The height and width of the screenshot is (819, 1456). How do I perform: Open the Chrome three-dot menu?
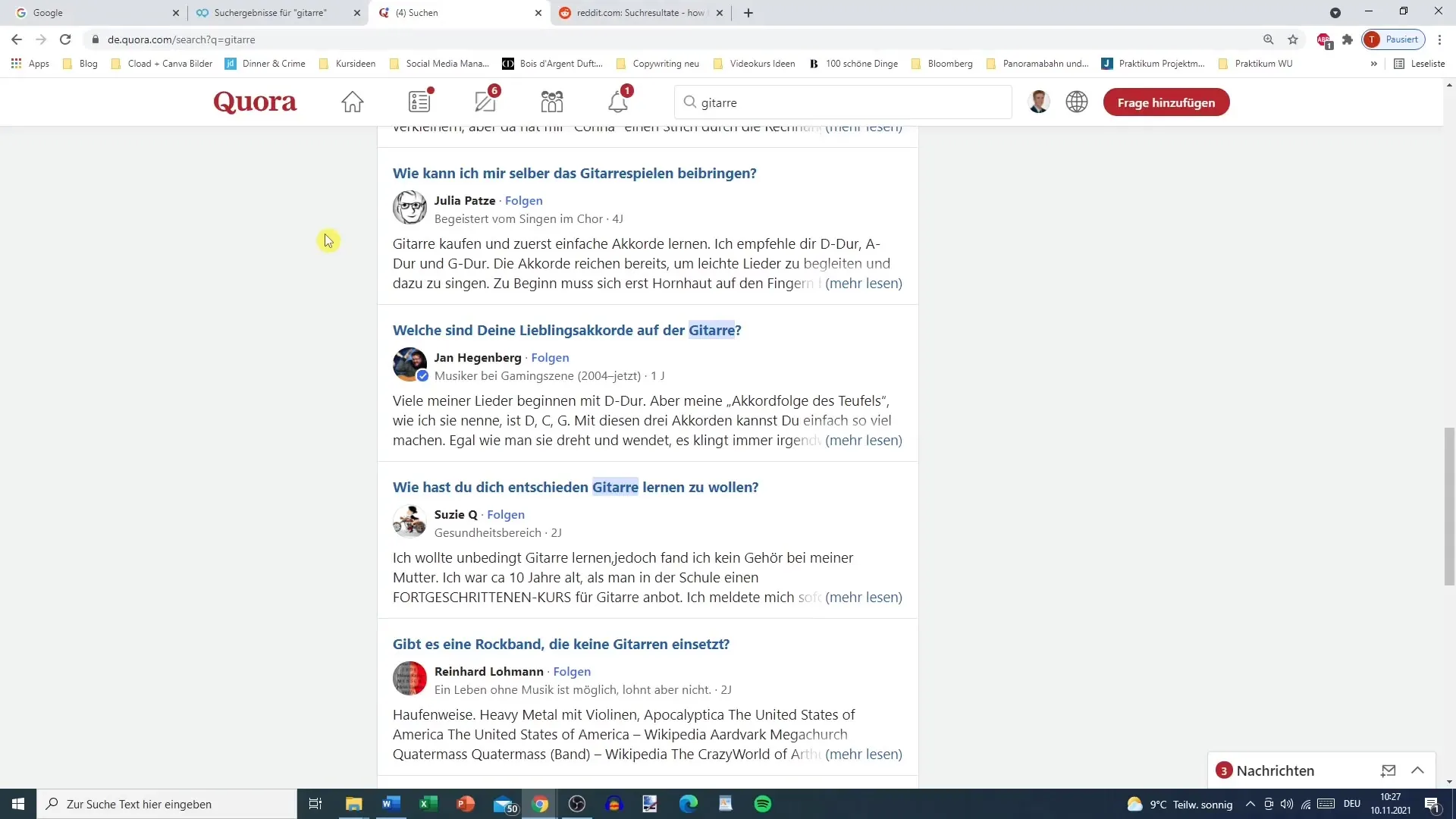coord(1440,39)
